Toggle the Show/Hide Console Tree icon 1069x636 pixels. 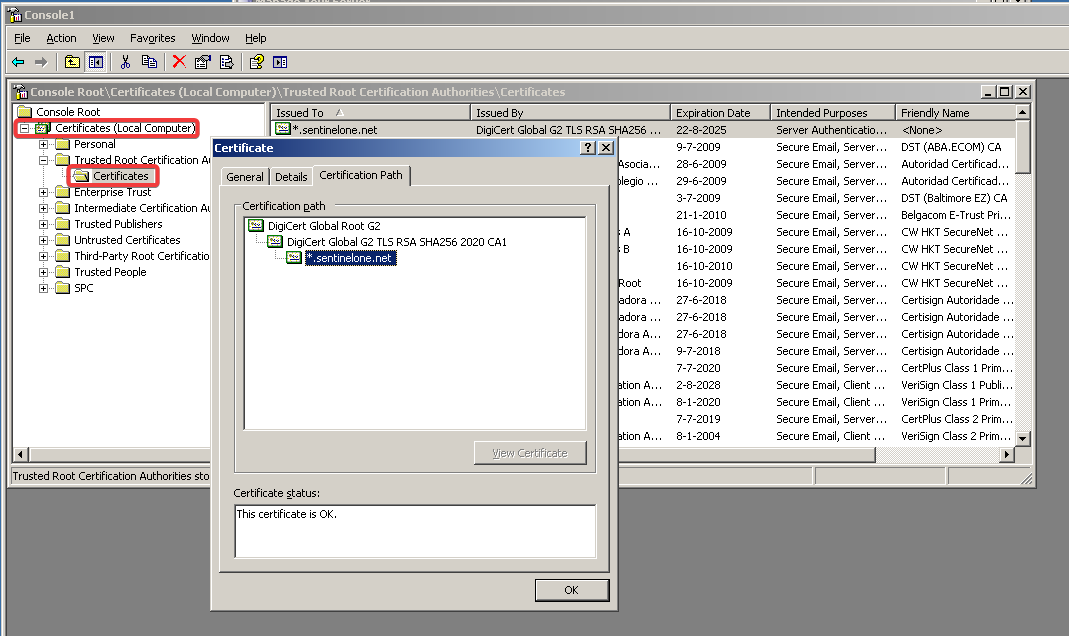(x=95, y=62)
